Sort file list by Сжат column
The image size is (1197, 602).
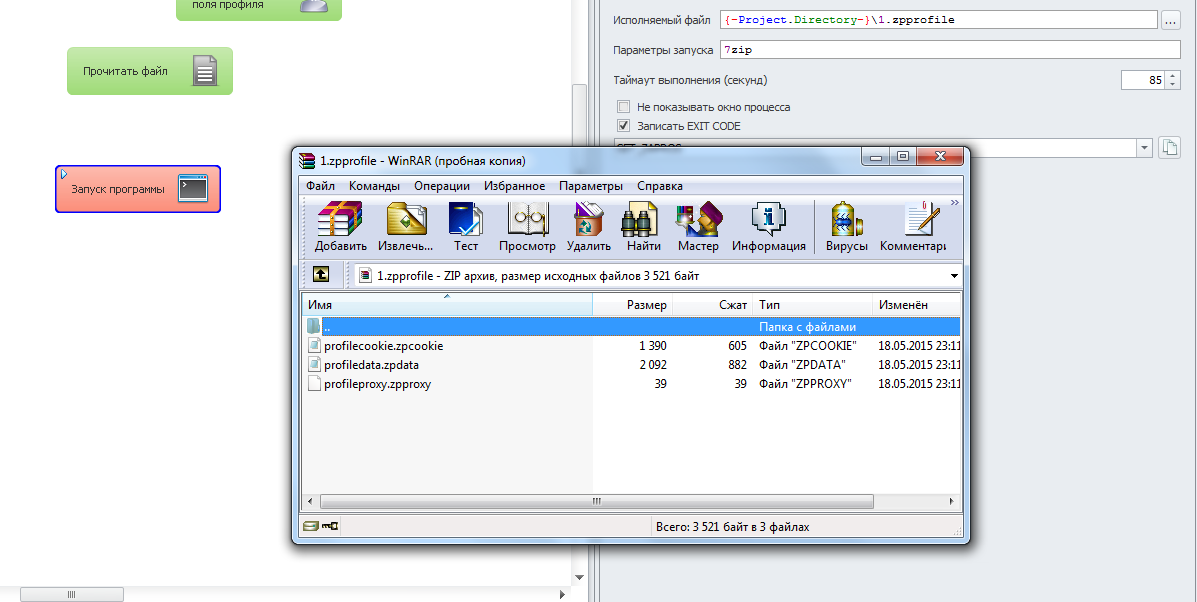pyautogui.click(x=712, y=304)
